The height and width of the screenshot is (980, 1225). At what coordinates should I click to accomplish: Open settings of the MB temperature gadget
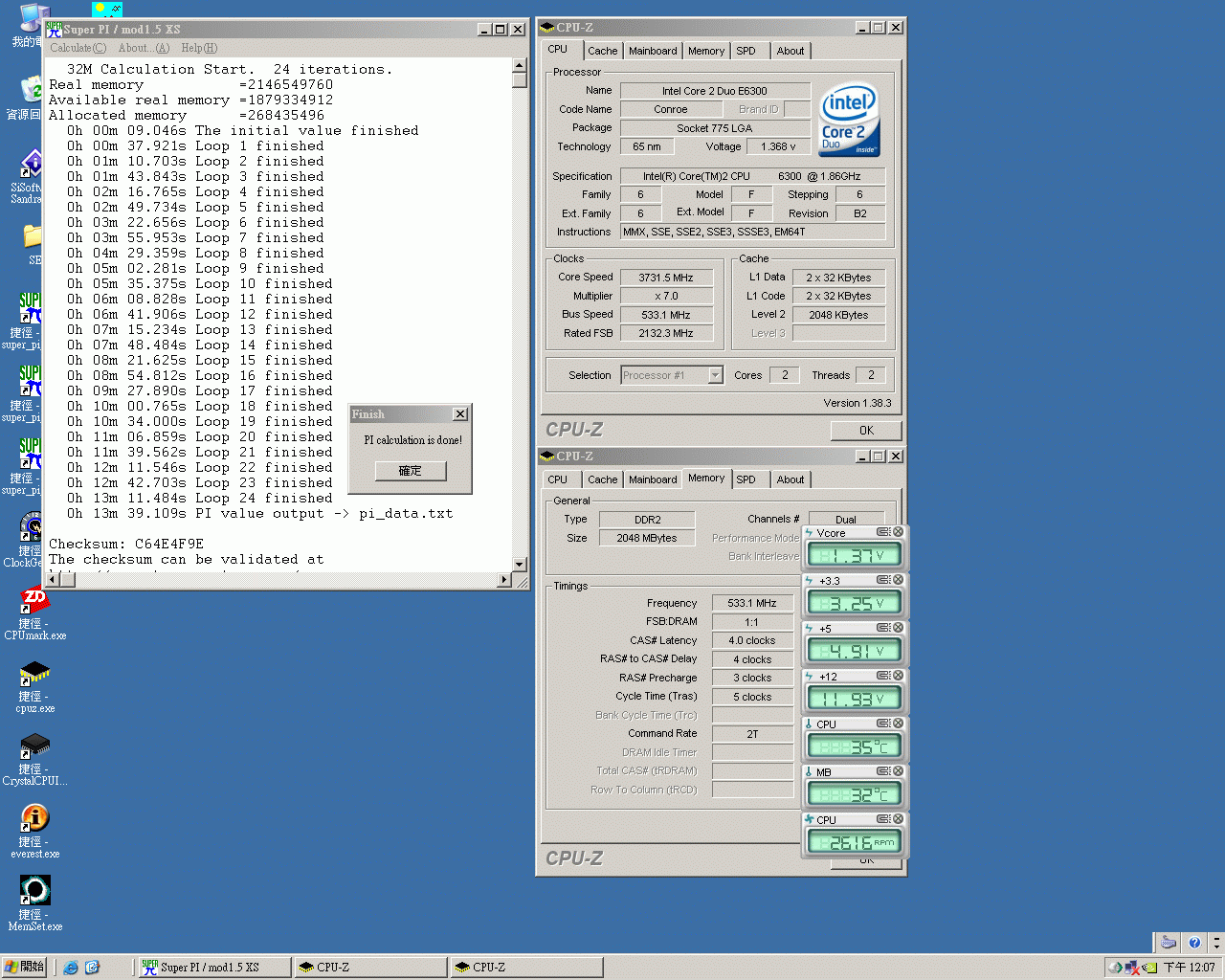883,771
